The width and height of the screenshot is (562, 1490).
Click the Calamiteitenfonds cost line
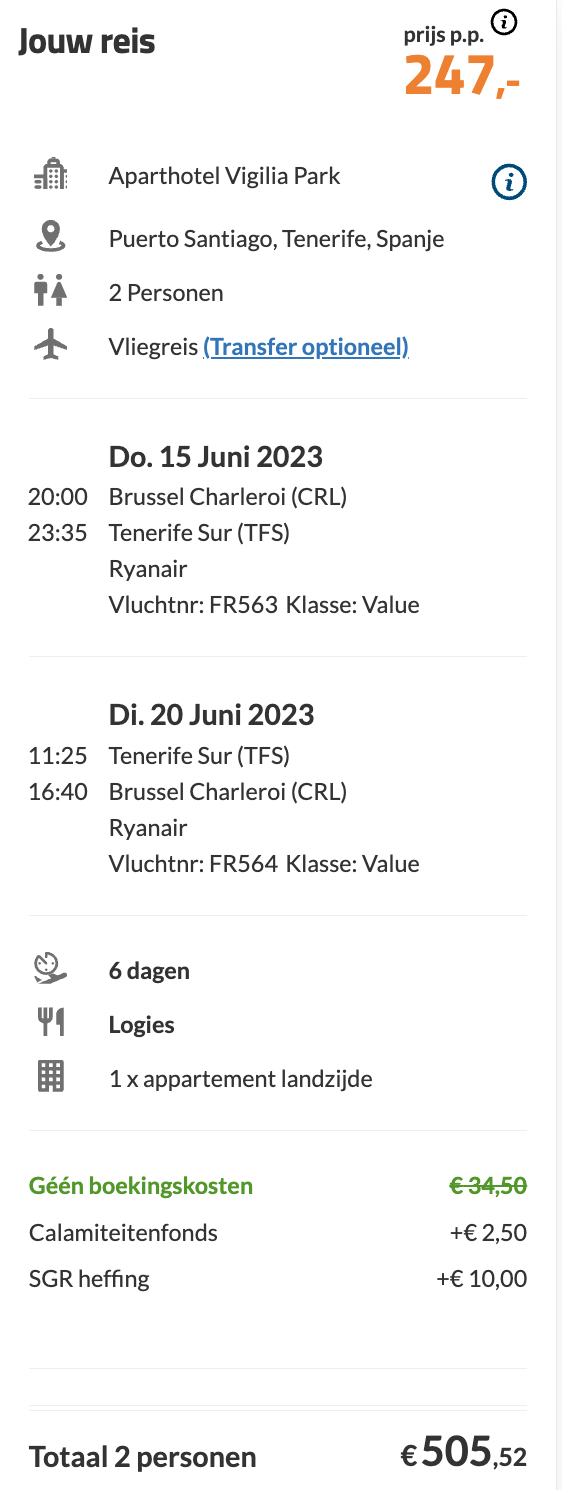(278, 1232)
